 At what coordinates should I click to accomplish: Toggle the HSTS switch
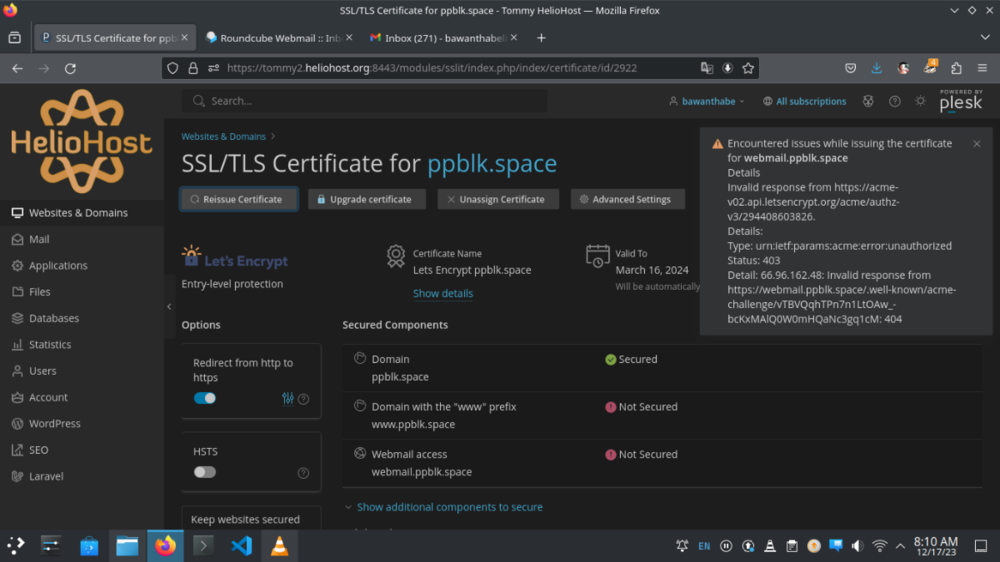pos(205,472)
